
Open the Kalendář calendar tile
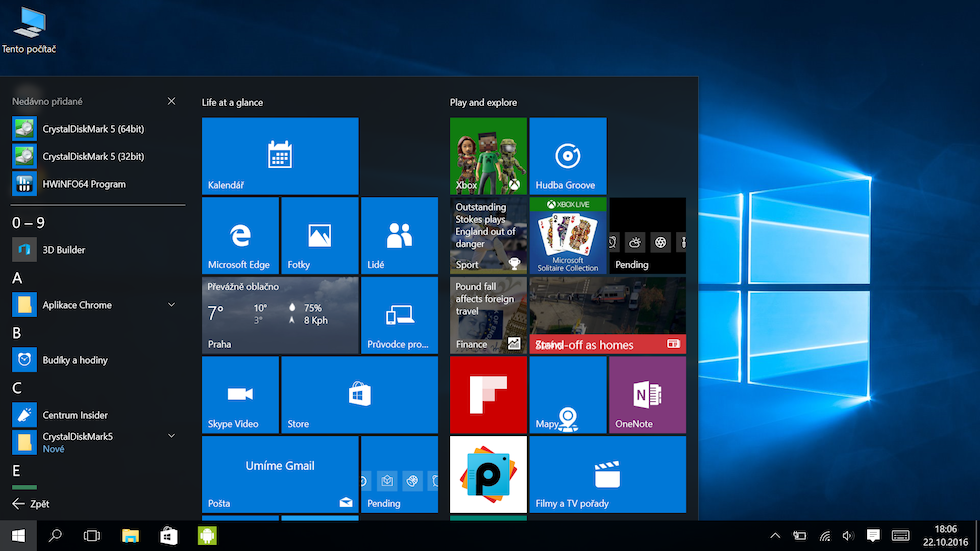click(x=280, y=155)
